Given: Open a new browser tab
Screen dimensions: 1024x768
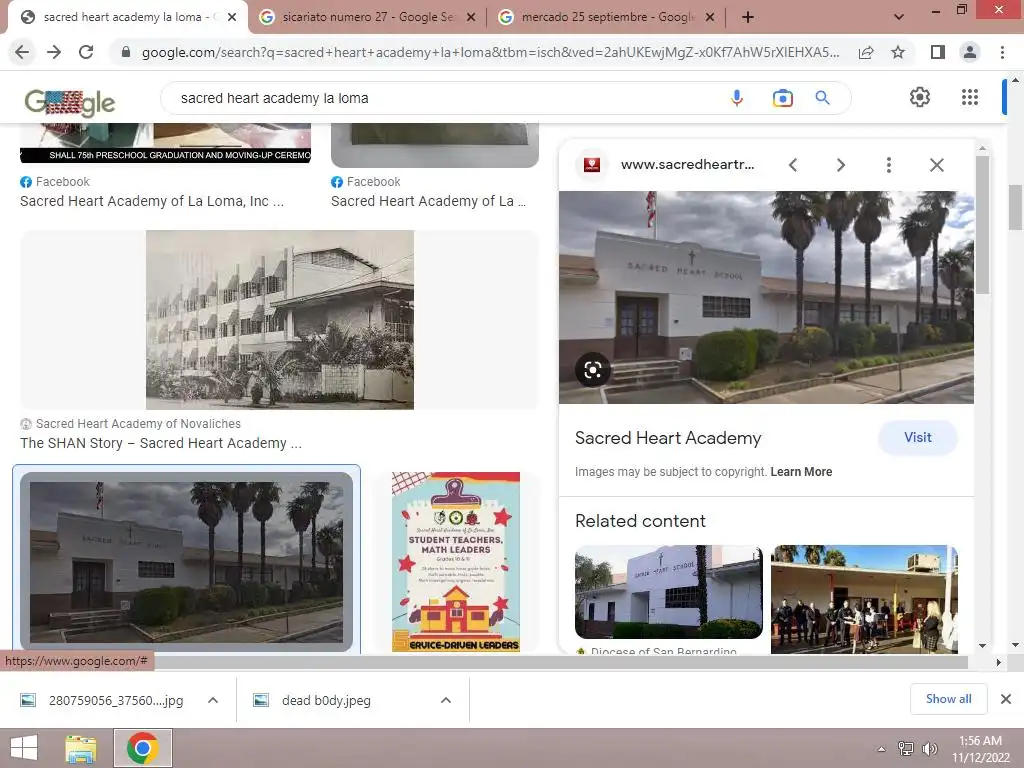Looking at the screenshot, I should coord(748,18).
